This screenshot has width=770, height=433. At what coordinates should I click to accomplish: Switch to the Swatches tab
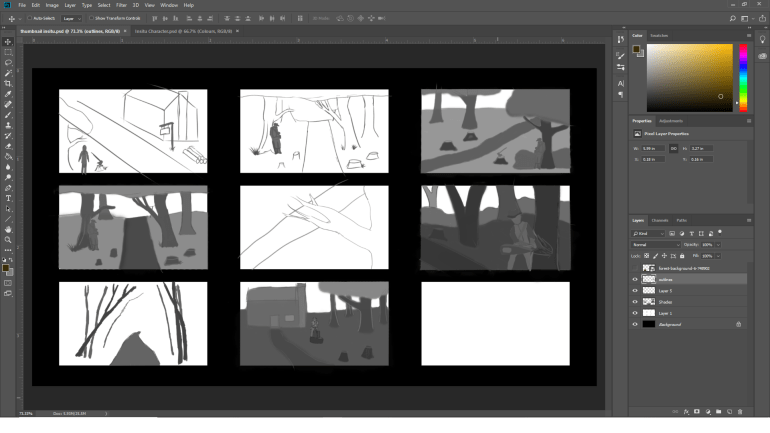pyautogui.click(x=659, y=35)
